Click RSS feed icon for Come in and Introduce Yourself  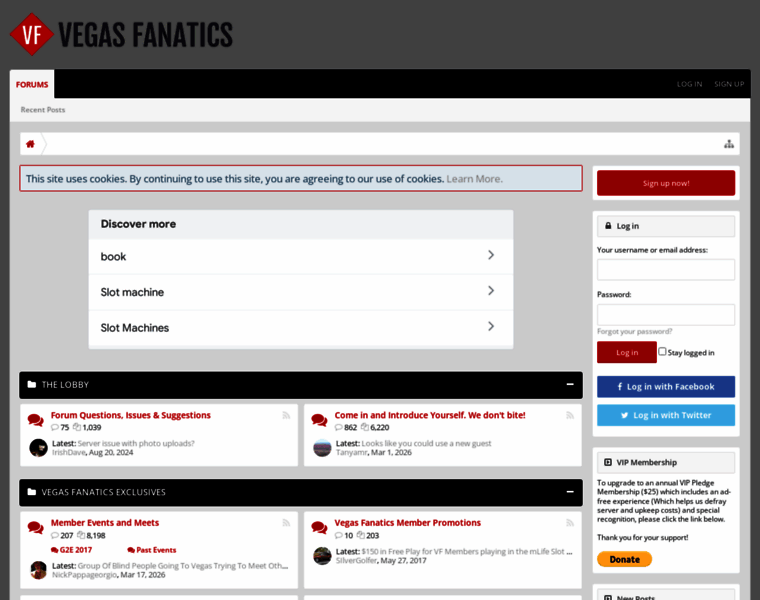[570, 415]
